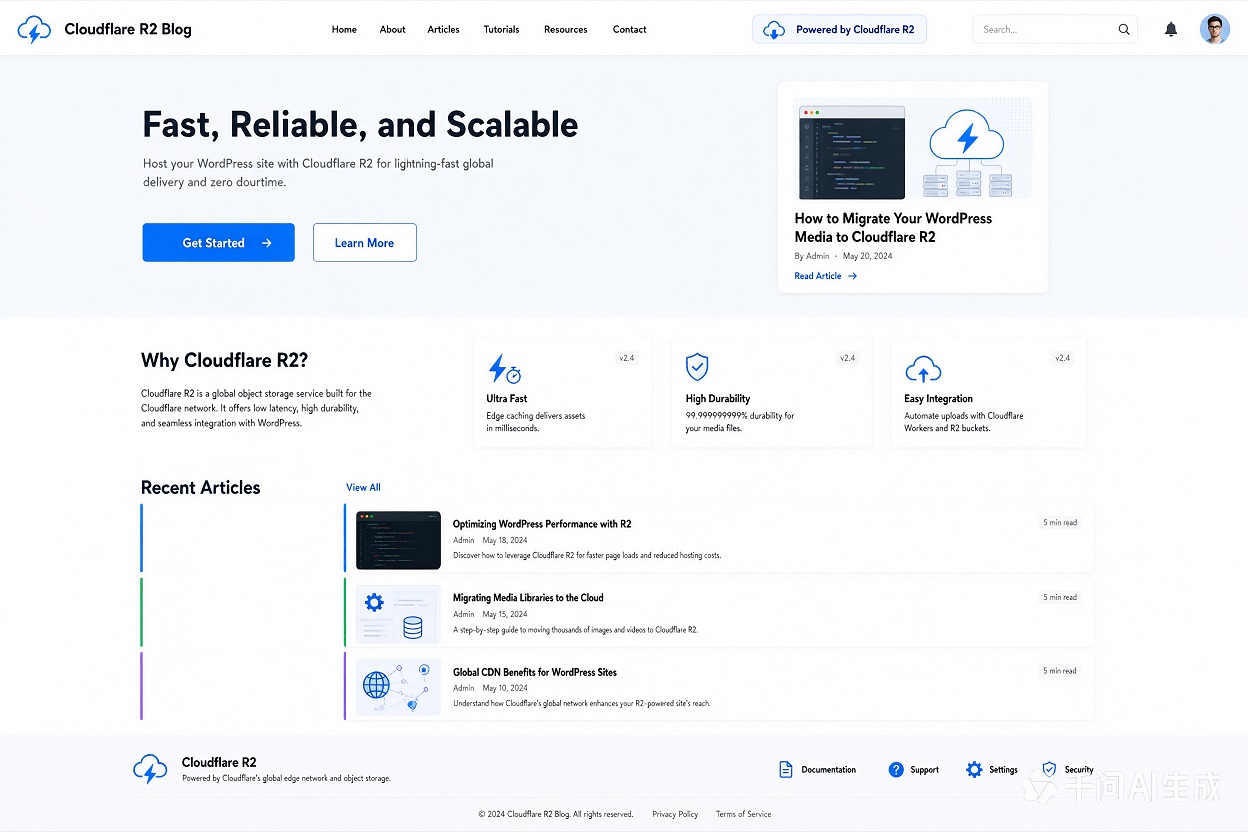
Task: Open the Global CDN Benefits globe thumbnail
Action: point(398,687)
